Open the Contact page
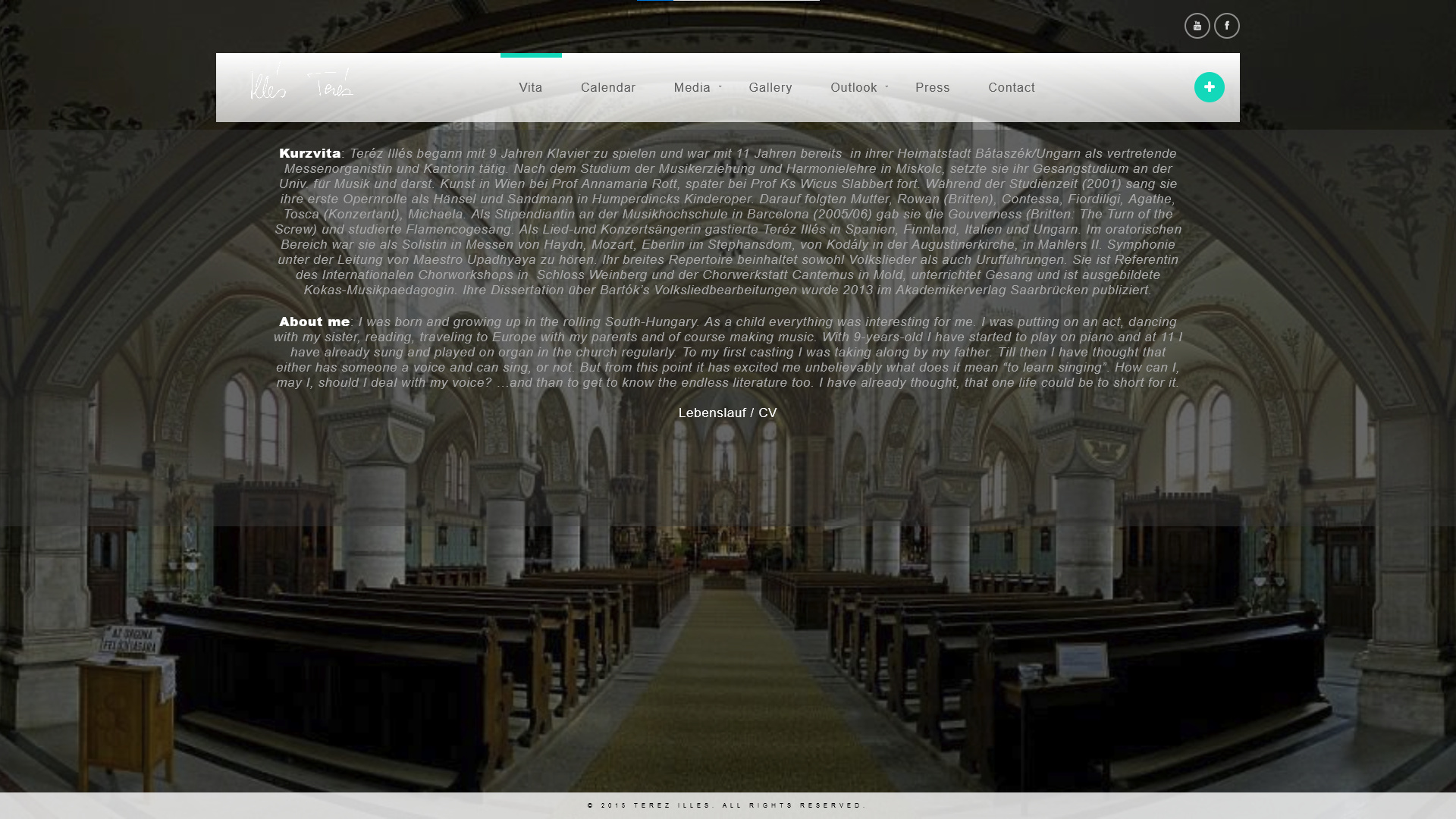Image resolution: width=1456 pixels, height=819 pixels. coord(1011,88)
